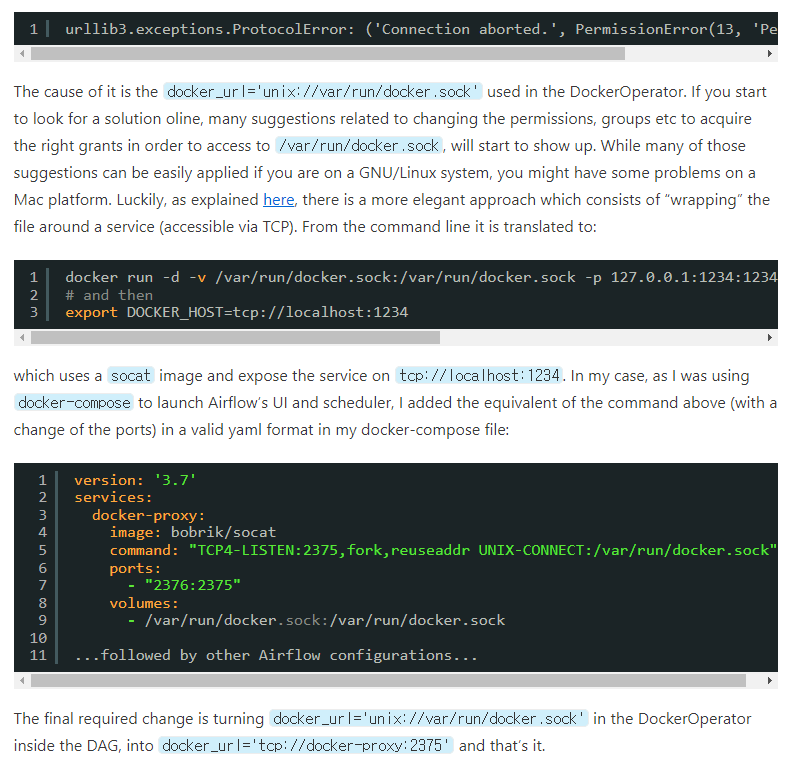Open the "here" hyperlink in the paragraph

point(278,200)
